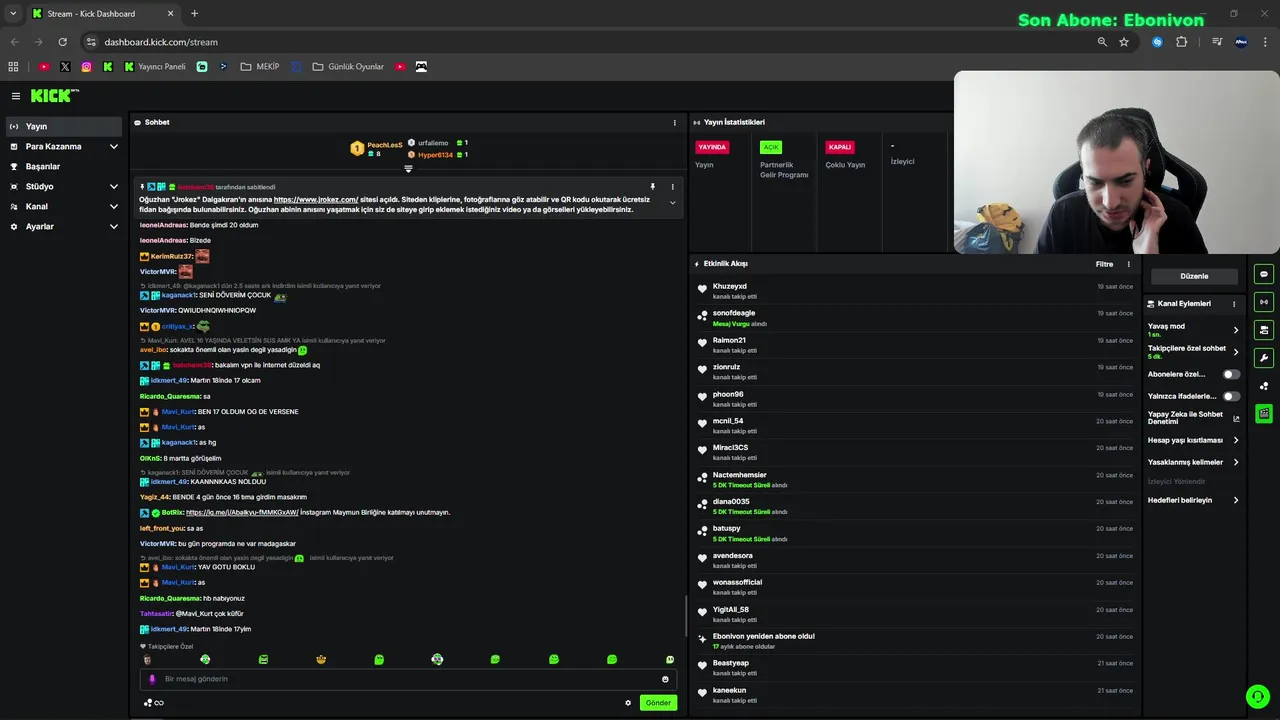Image resolution: width=1280 pixels, height=720 pixels.
Task: Open the Yayıncı Paneli bookmark
Action: [155, 67]
